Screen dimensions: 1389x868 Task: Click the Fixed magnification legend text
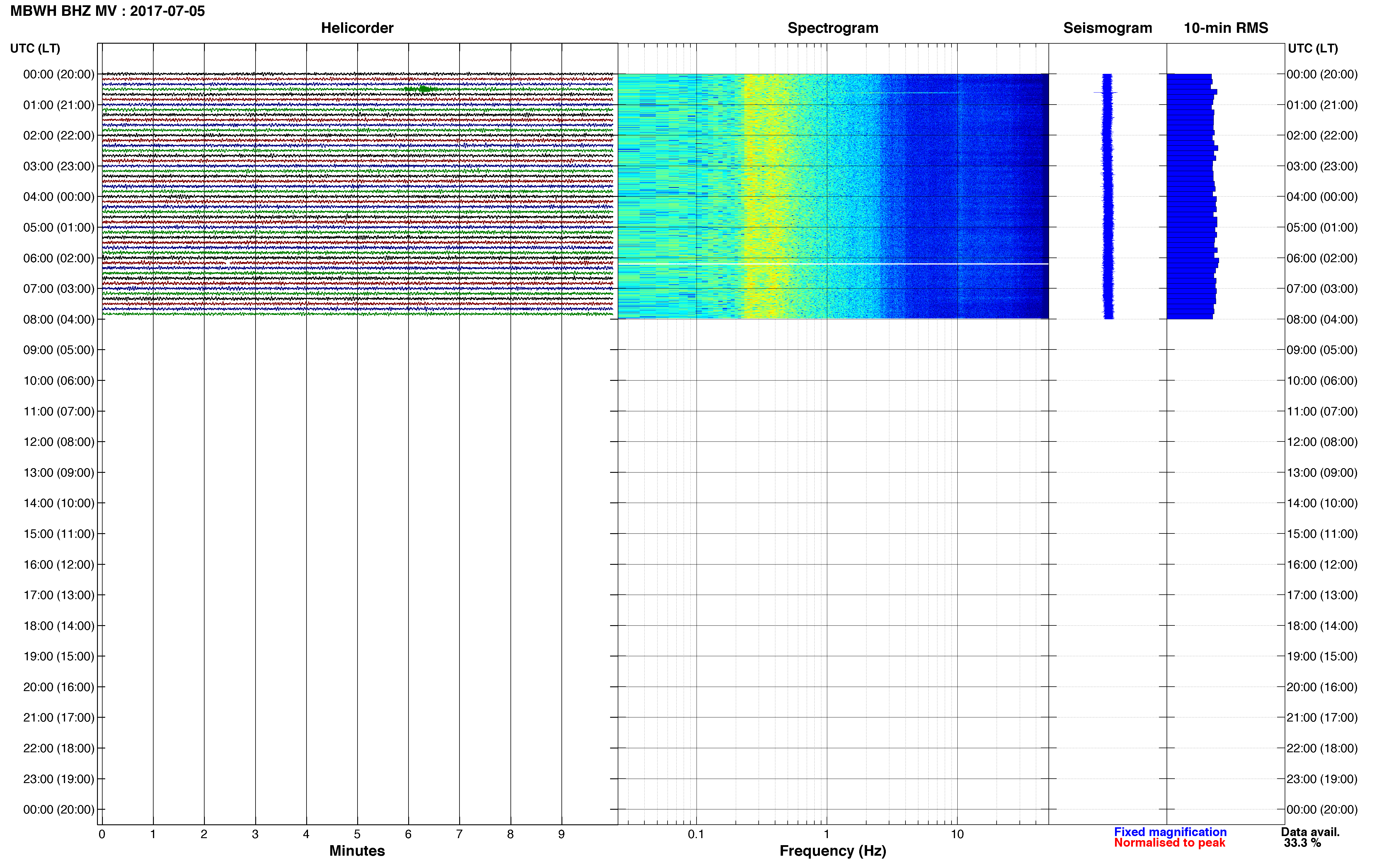[x=1170, y=832]
